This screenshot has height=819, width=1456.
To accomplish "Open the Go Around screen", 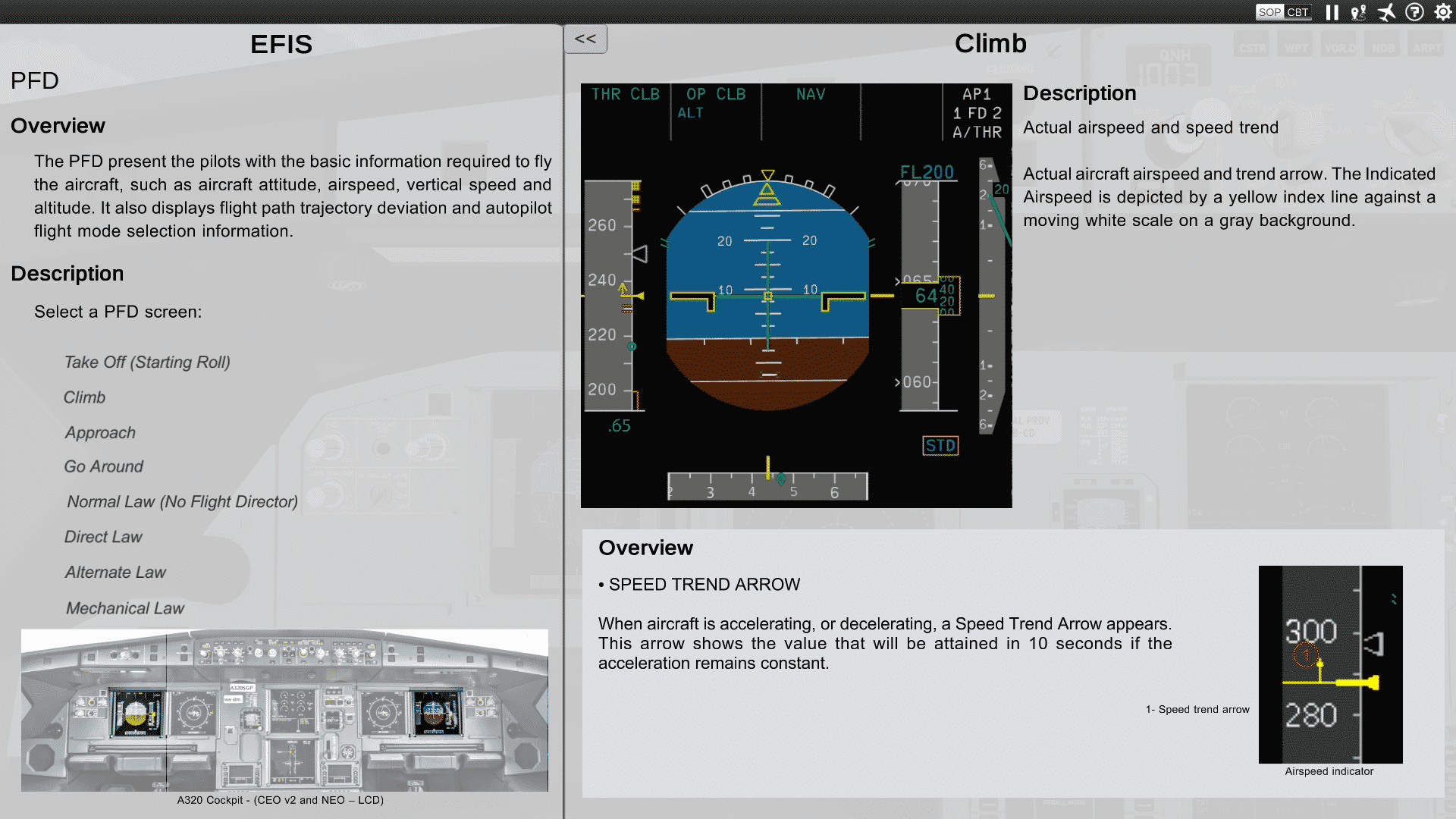I will point(104,467).
